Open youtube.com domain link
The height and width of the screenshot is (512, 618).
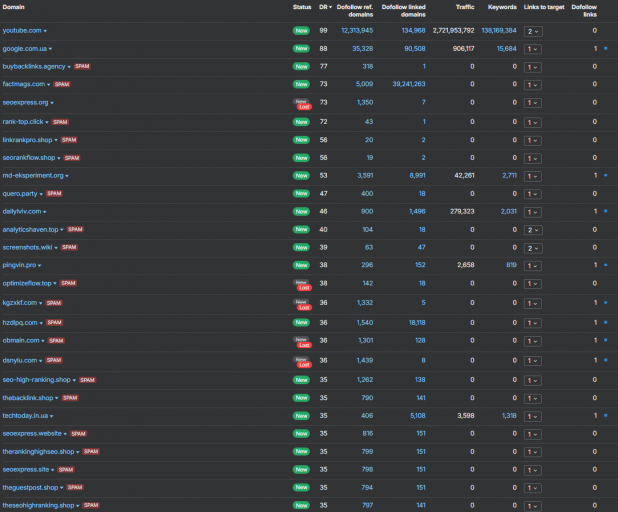pos(22,30)
